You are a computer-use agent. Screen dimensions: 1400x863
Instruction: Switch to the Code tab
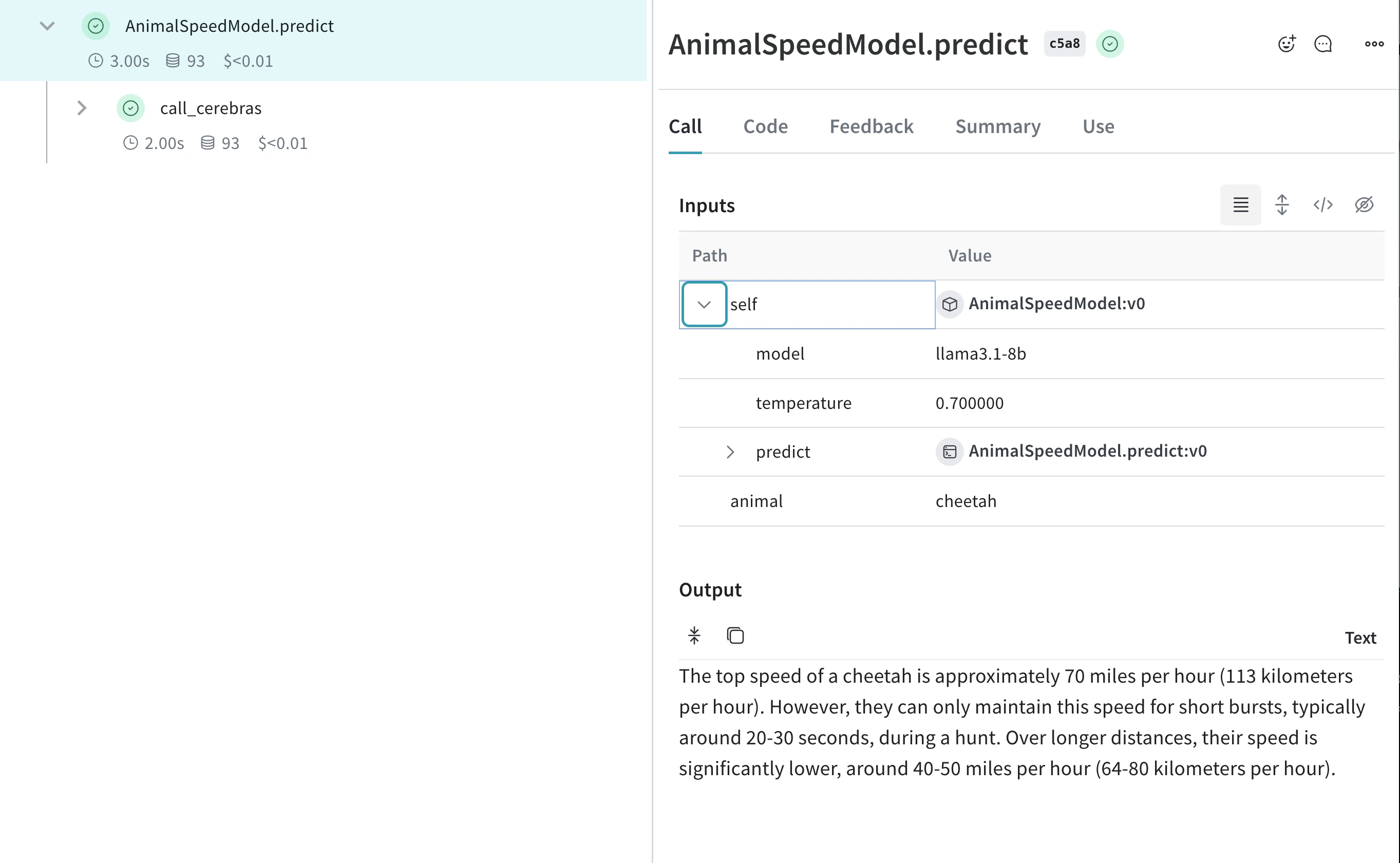tap(765, 126)
